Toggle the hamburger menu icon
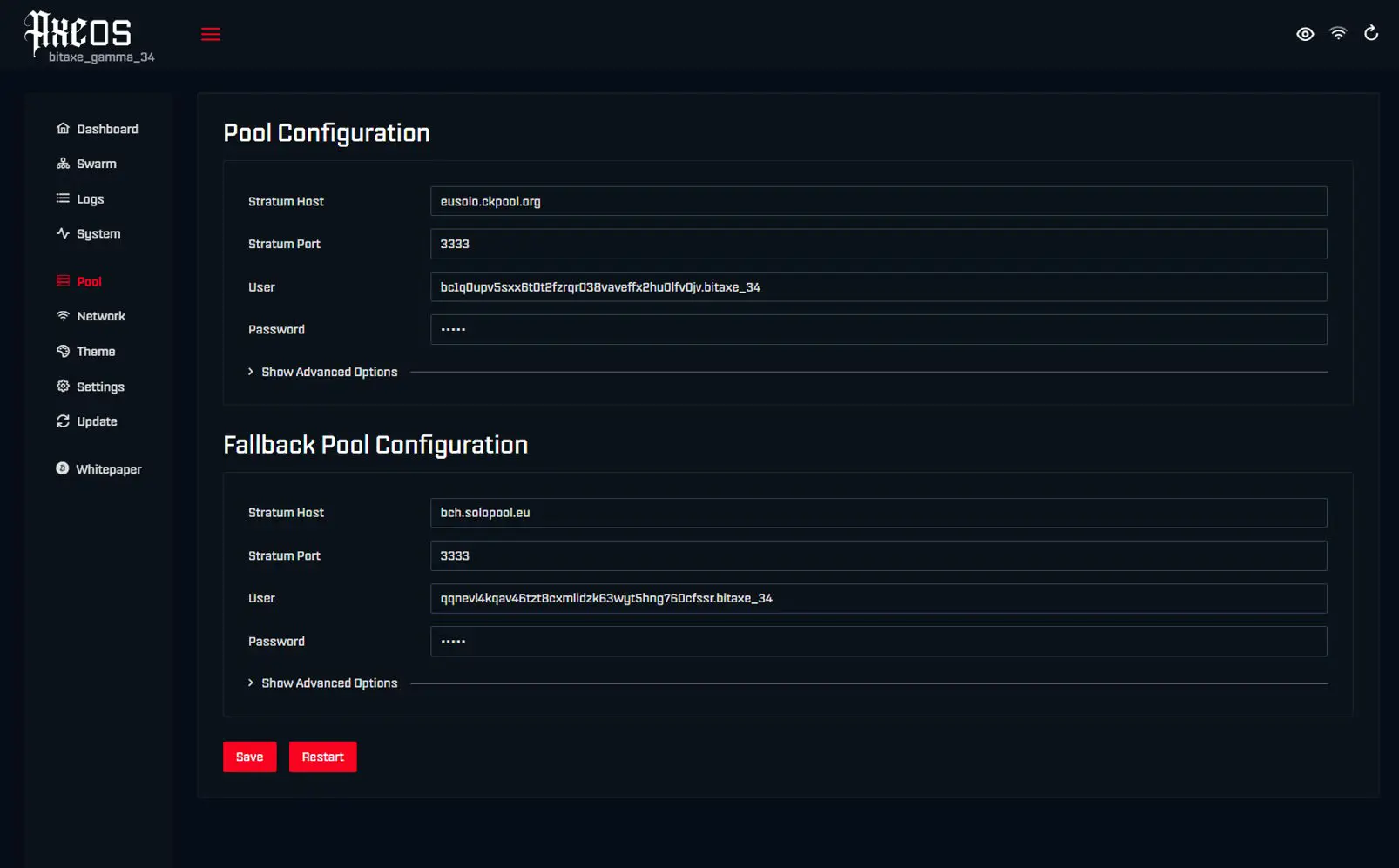The image size is (1399, 868). [x=211, y=34]
